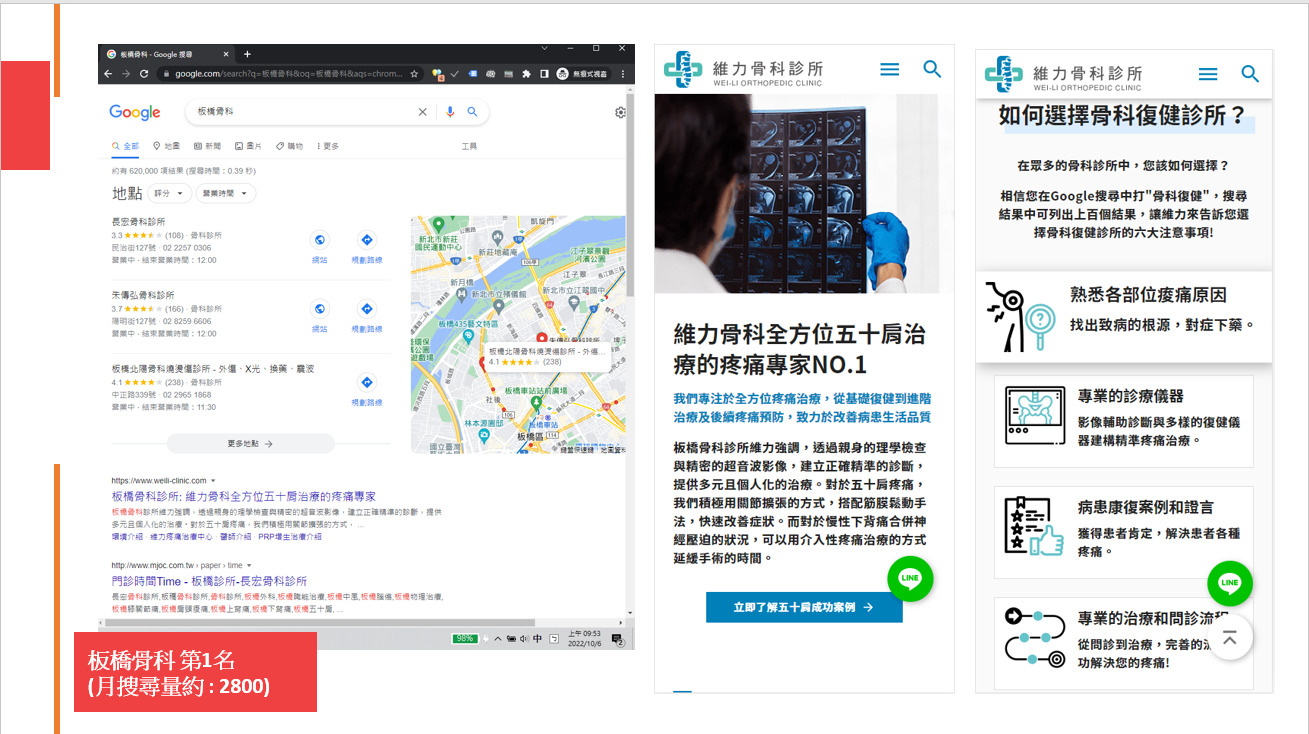This screenshot has width=1309, height=734.
Task: Switch to the 購物 tab
Action: 289,146
